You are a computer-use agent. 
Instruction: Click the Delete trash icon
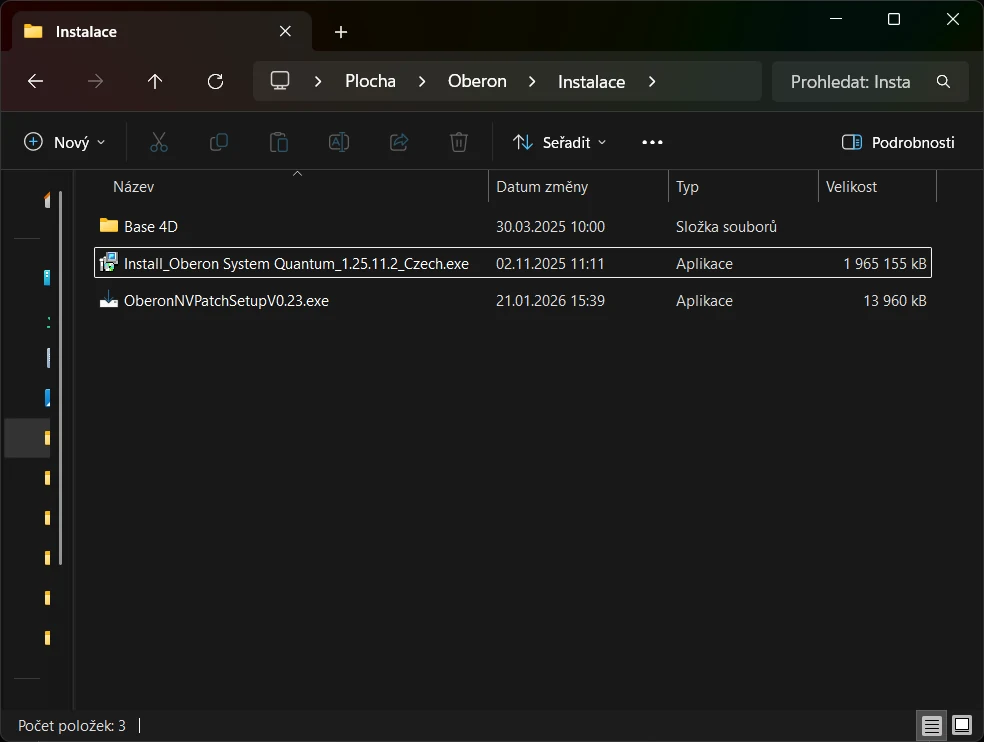click(459, 142)
